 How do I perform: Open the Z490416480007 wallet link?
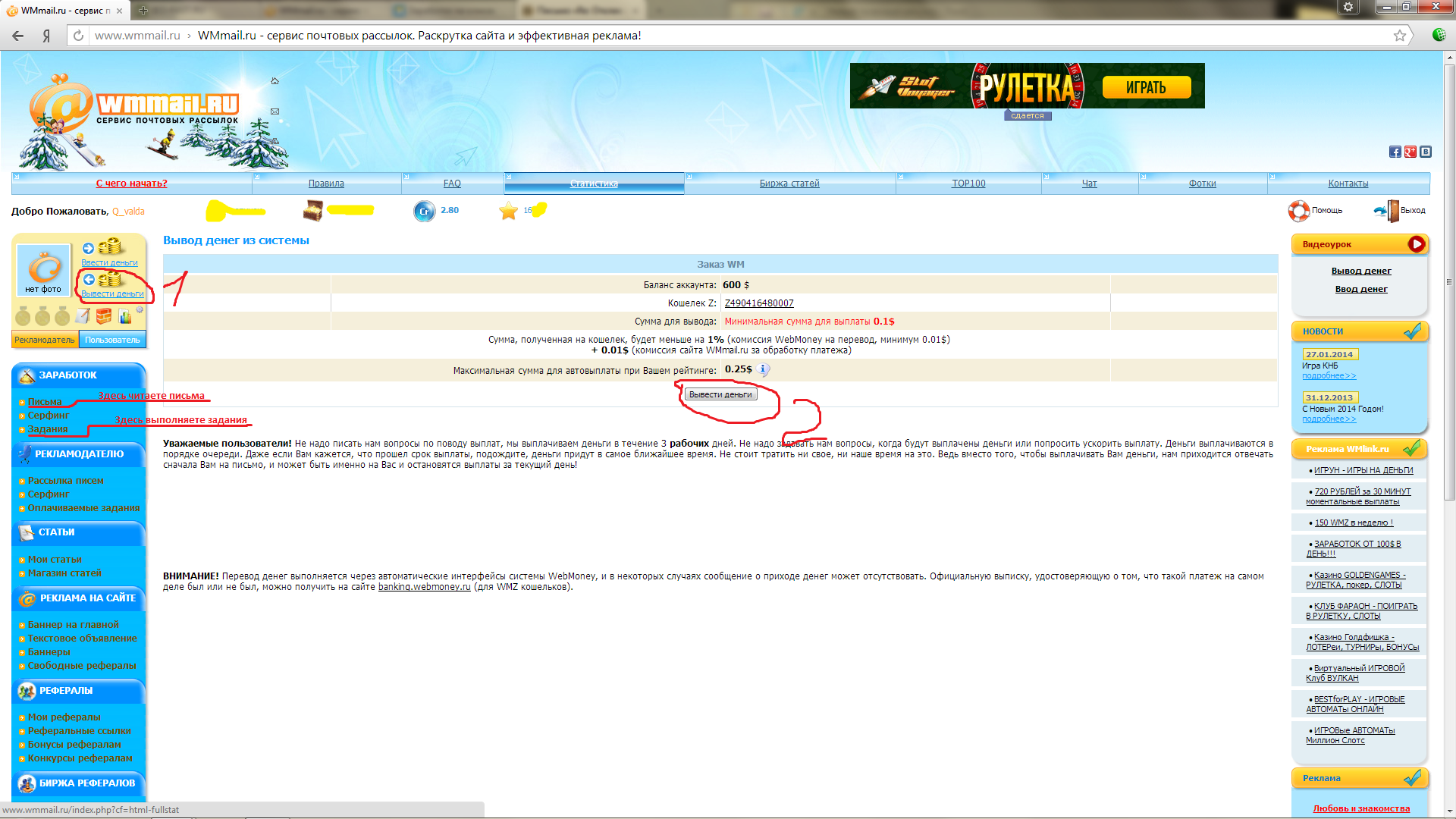tap(758, 303)
